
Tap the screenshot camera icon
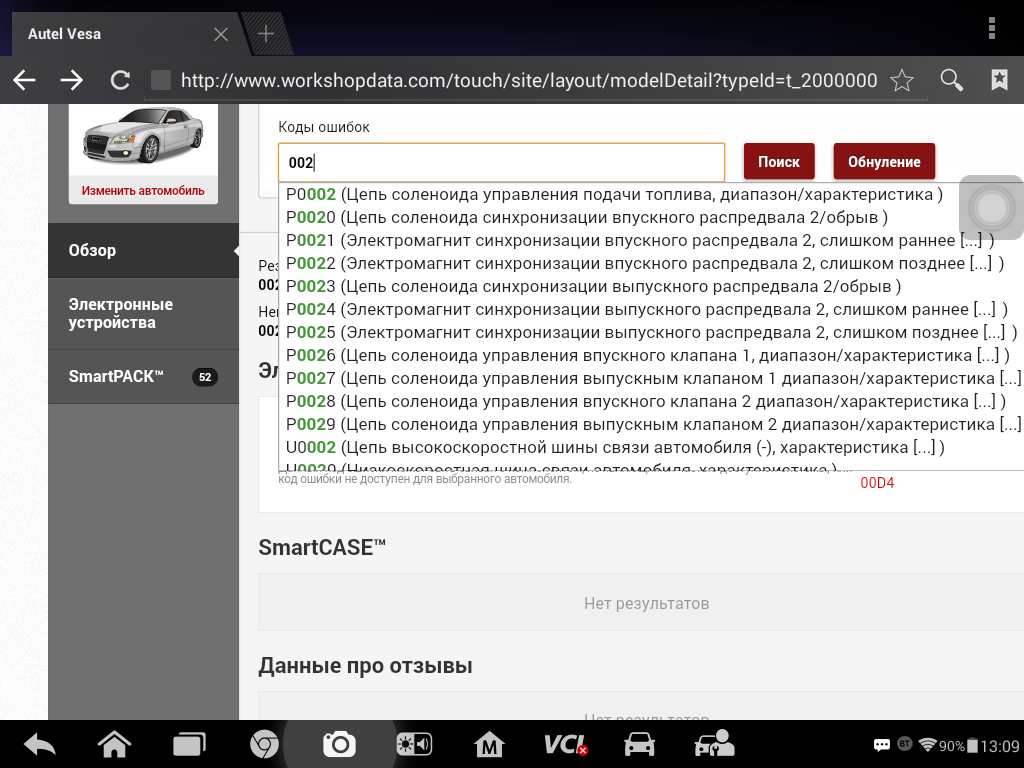(x=339, y=744)
